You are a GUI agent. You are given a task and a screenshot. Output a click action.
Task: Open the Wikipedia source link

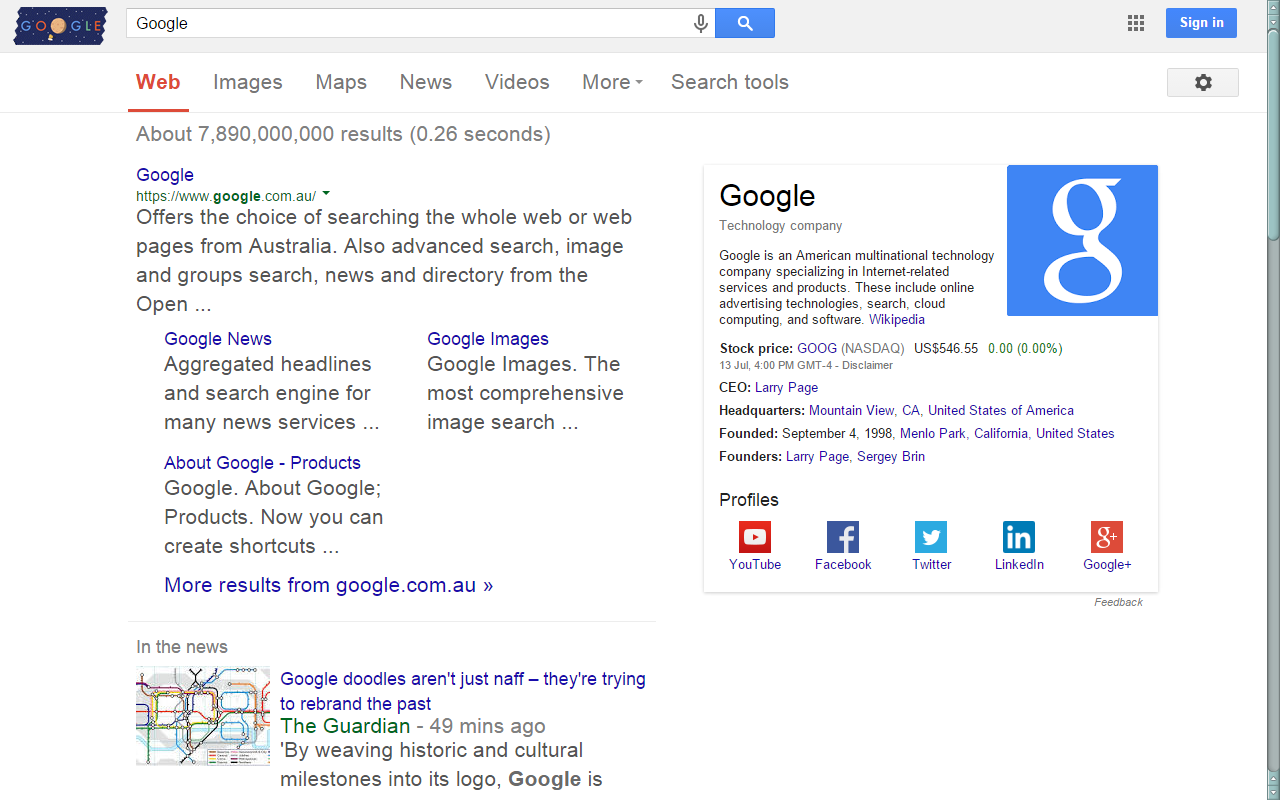897,320
